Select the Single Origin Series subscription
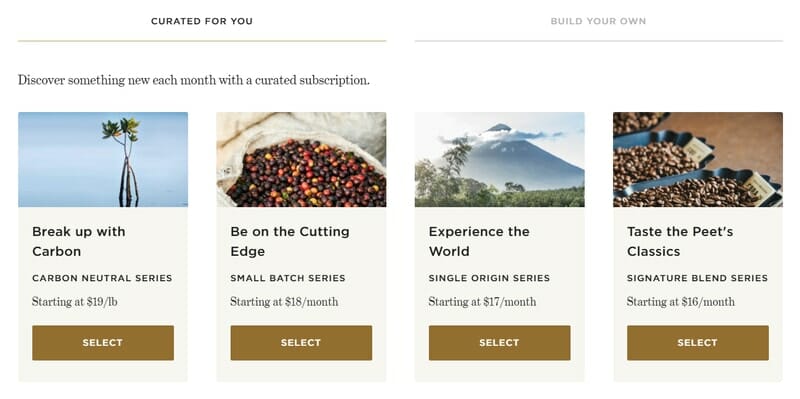 tap(499, 343)
